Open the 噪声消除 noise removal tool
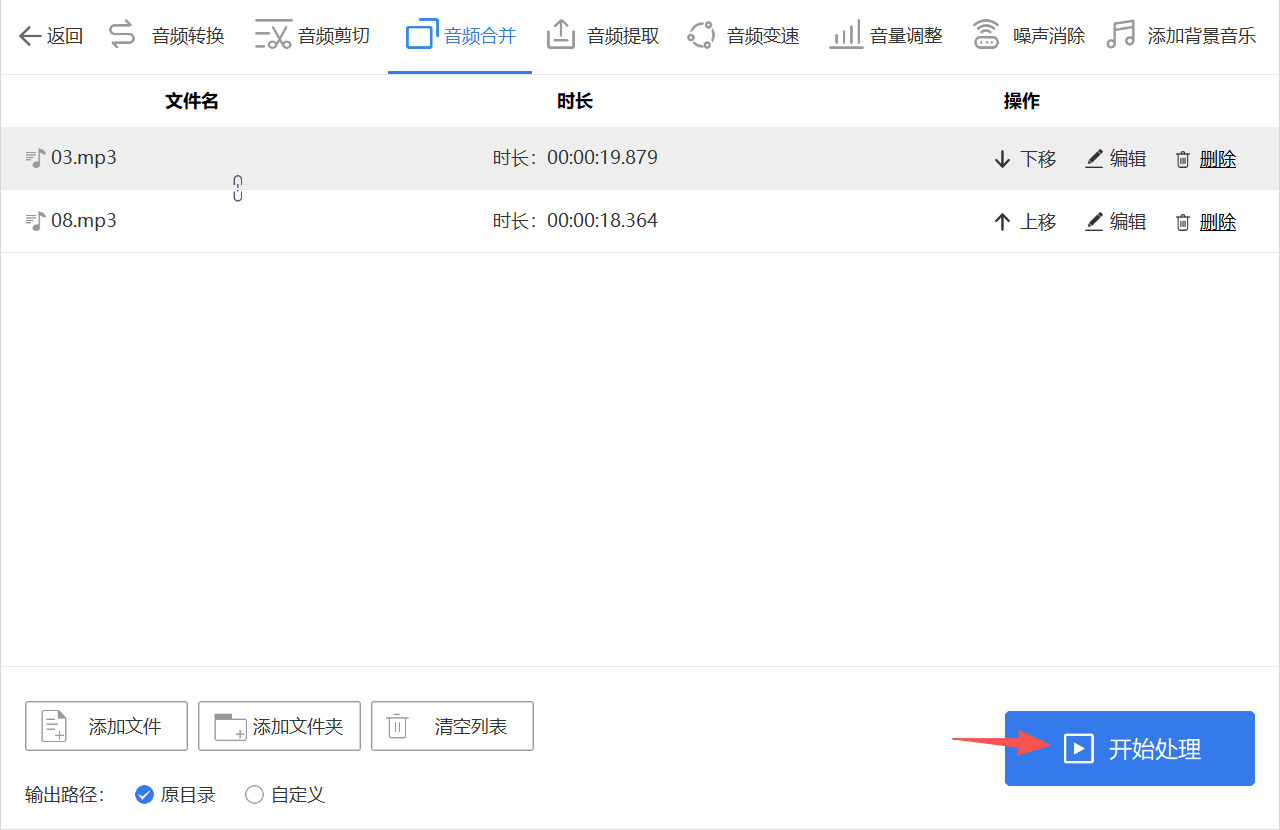Viewport: 1280px width, 830px height. click(987, 33)
